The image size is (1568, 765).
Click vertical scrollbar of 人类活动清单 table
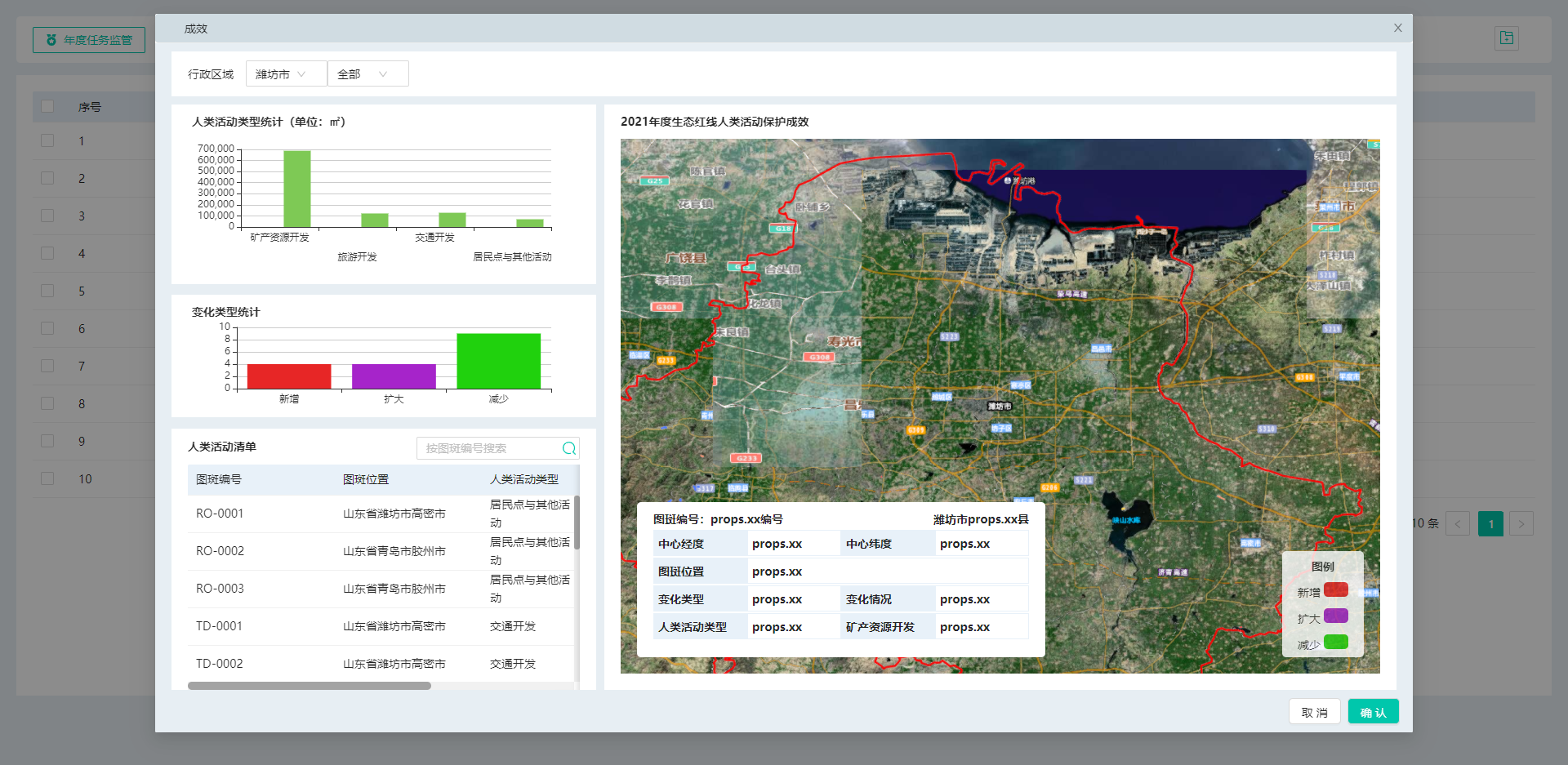pyautogui.click(x=577, y=523)
